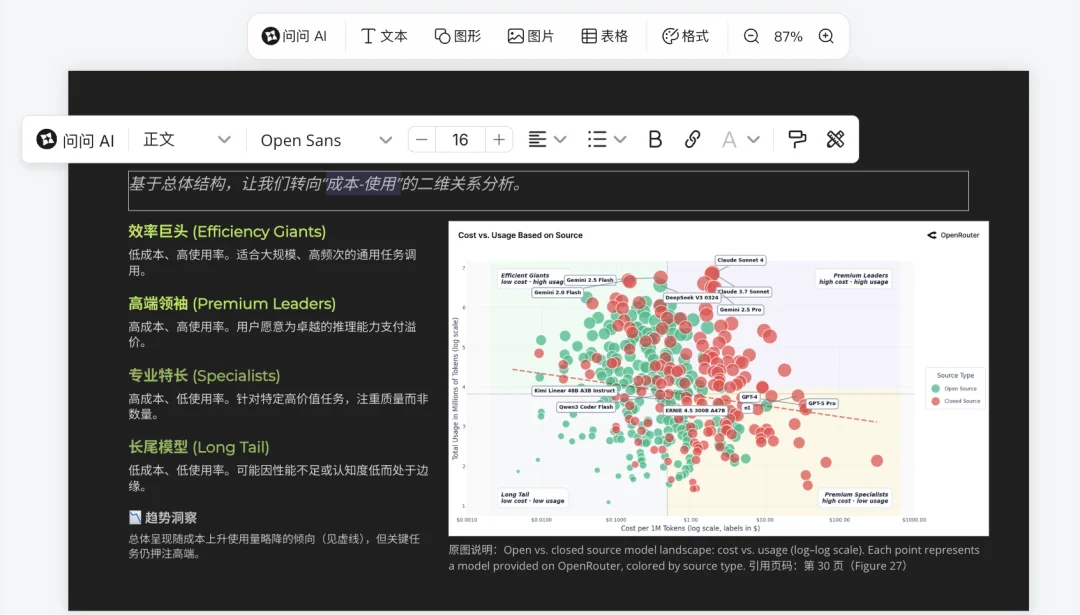
Task: Click the scissors icon in the toolbar
Action: click(x=838, y=139)
